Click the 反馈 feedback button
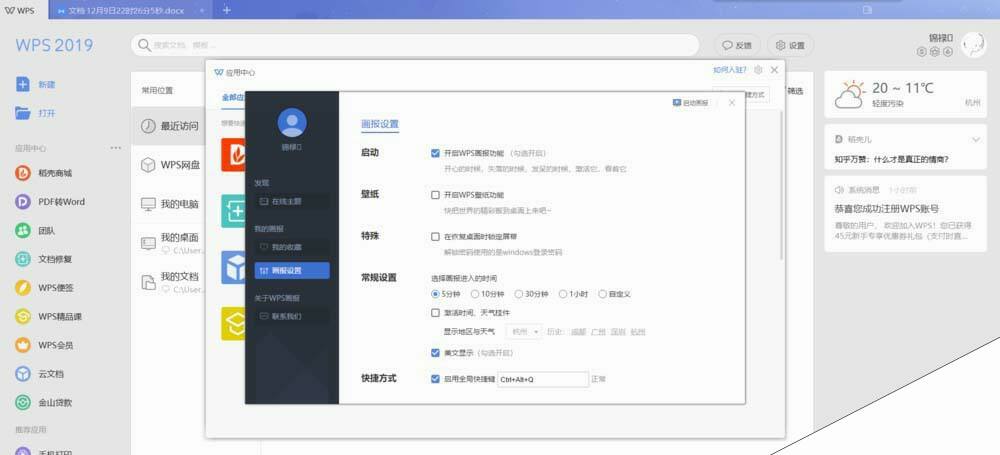1000x455 pixels. click(737, 45)
